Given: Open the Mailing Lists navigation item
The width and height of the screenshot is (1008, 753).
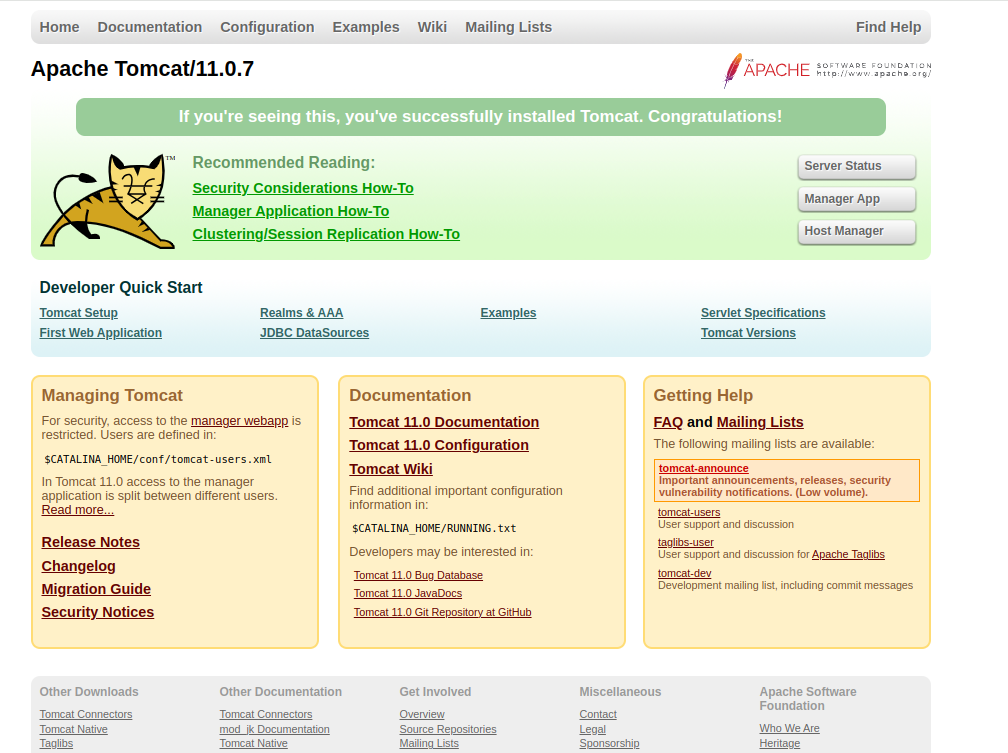Looking at the screenshot, I should tap(508, 27).
